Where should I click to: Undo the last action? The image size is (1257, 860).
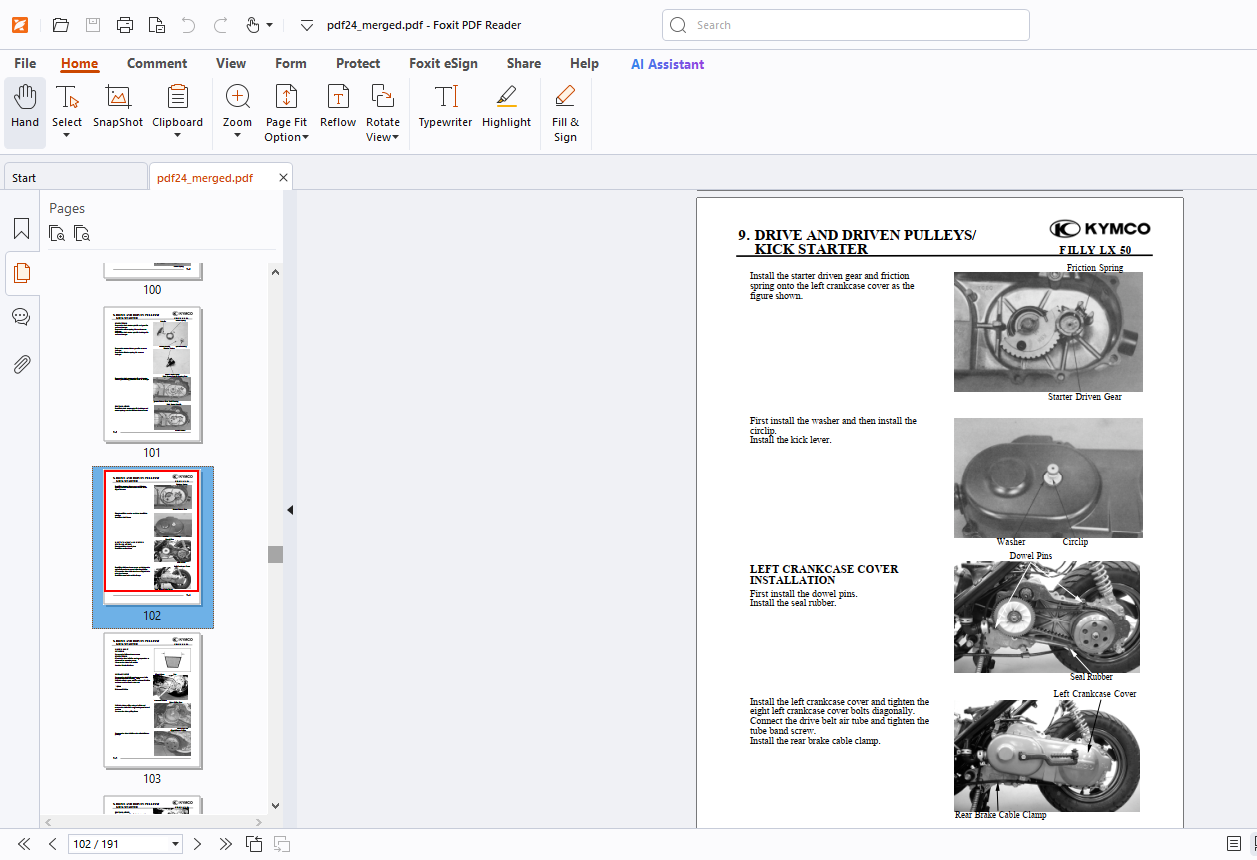click(188, 25)
